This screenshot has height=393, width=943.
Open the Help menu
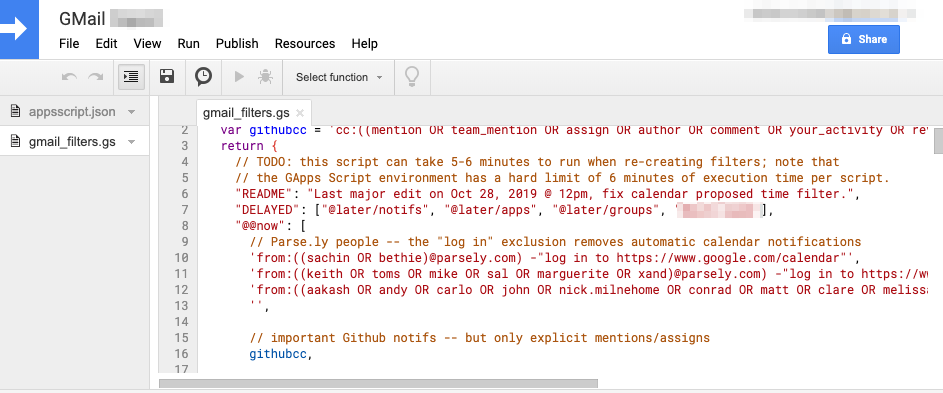point(364,43)
